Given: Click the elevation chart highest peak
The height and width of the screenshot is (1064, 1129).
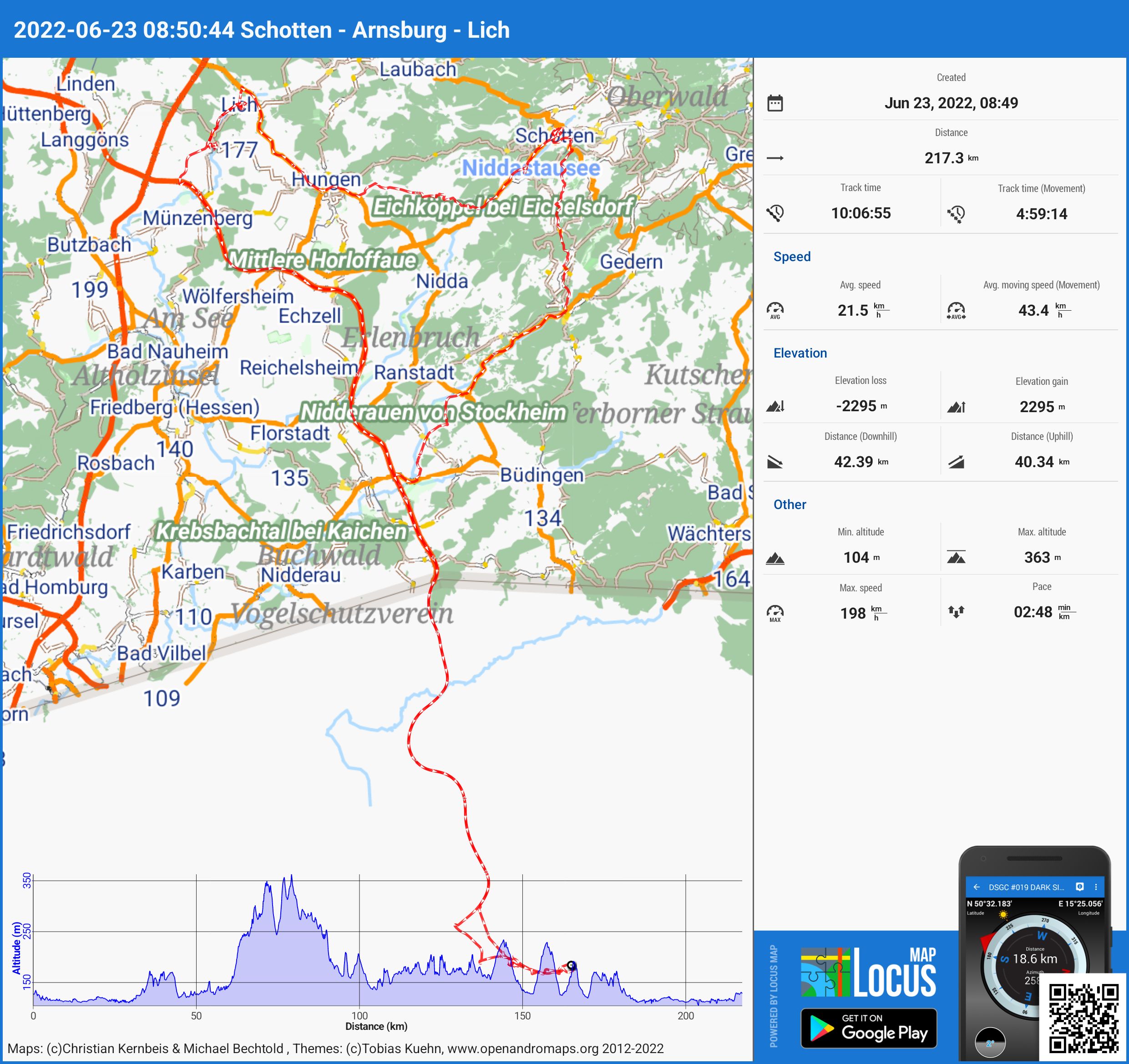Looking at the screenshot, I should point(291,877).
